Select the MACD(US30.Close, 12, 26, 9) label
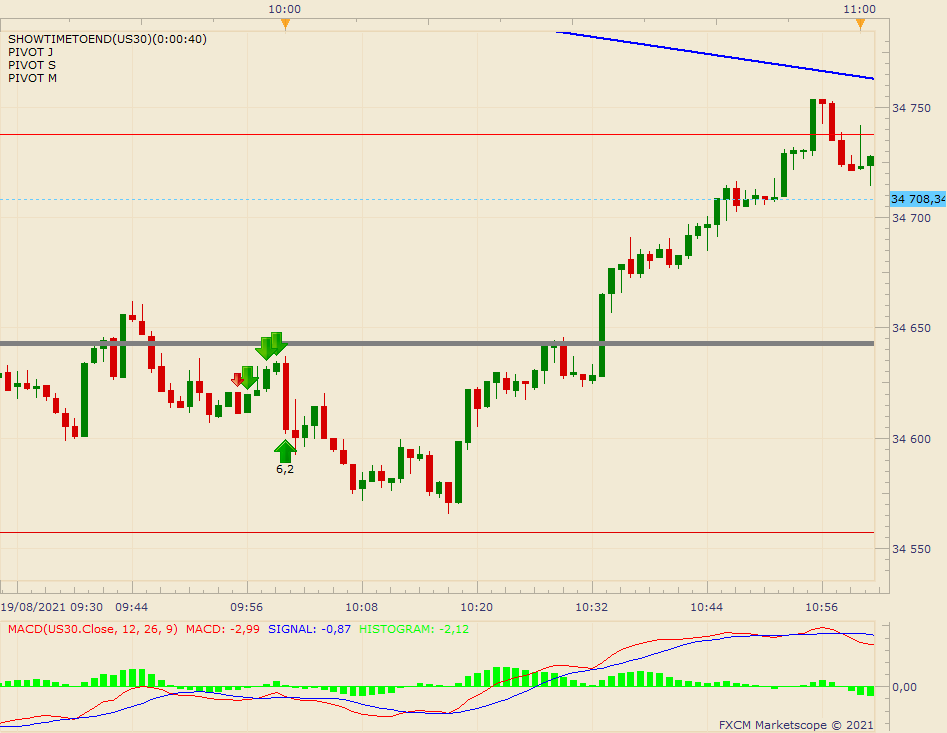This screenshot has width=947, height=733. tap(93, 629)
